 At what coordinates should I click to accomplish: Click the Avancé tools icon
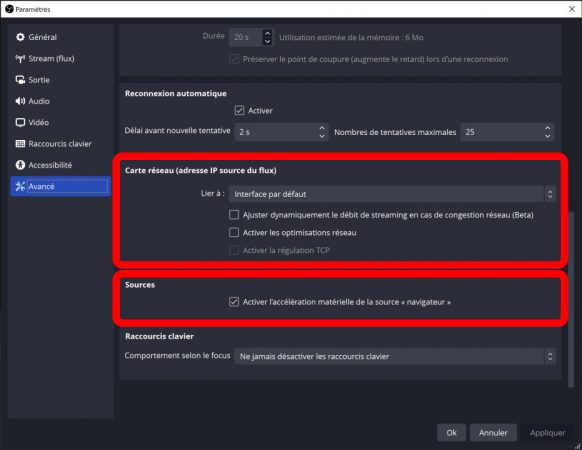click(20, 186)
